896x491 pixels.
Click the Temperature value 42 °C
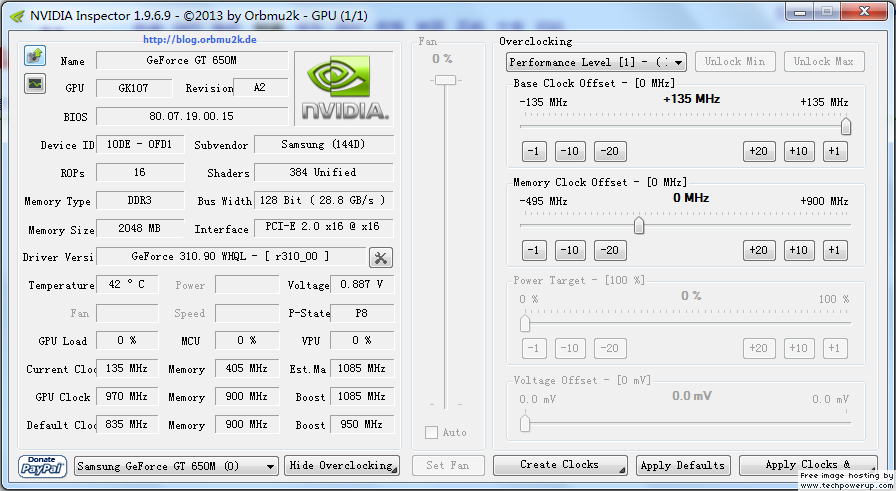tap(127, 285)
